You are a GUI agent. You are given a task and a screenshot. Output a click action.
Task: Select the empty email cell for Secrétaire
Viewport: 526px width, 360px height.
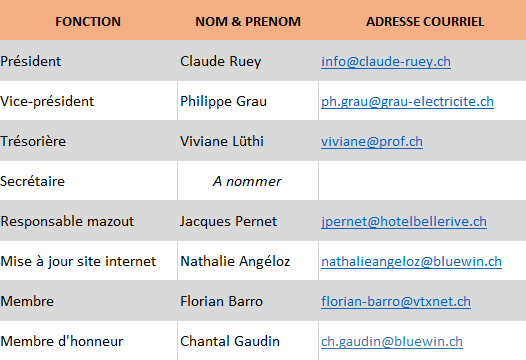tap(423, 181)
